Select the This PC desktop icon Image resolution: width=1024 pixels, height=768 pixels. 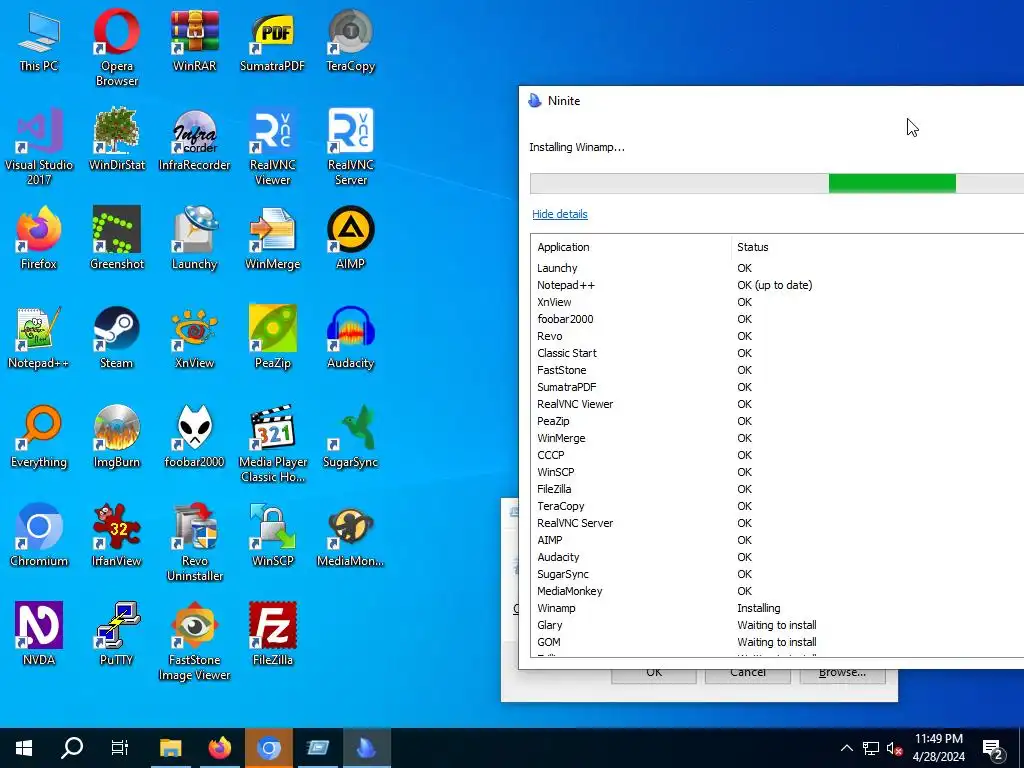[39, 40]
